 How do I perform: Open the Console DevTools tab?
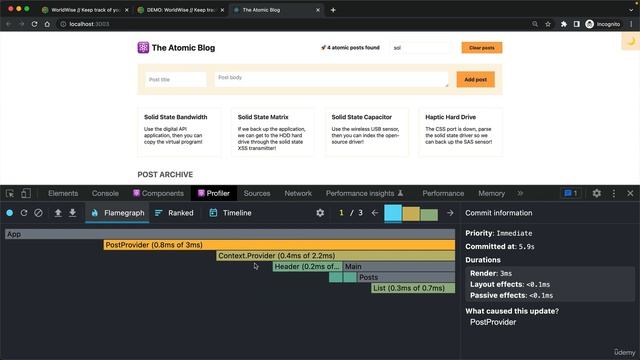click(105, 193)
